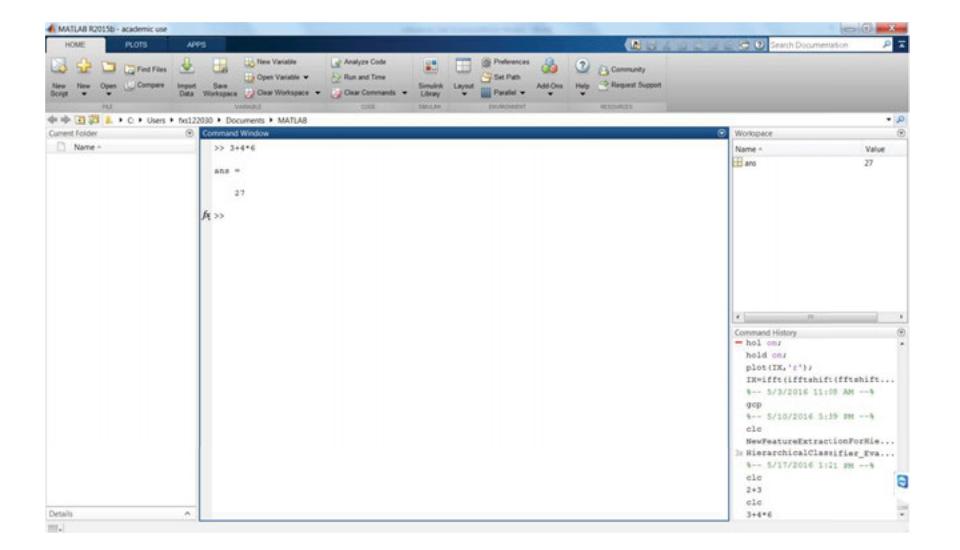Click Request Support
Screen dimensions: 960x550
630,85
